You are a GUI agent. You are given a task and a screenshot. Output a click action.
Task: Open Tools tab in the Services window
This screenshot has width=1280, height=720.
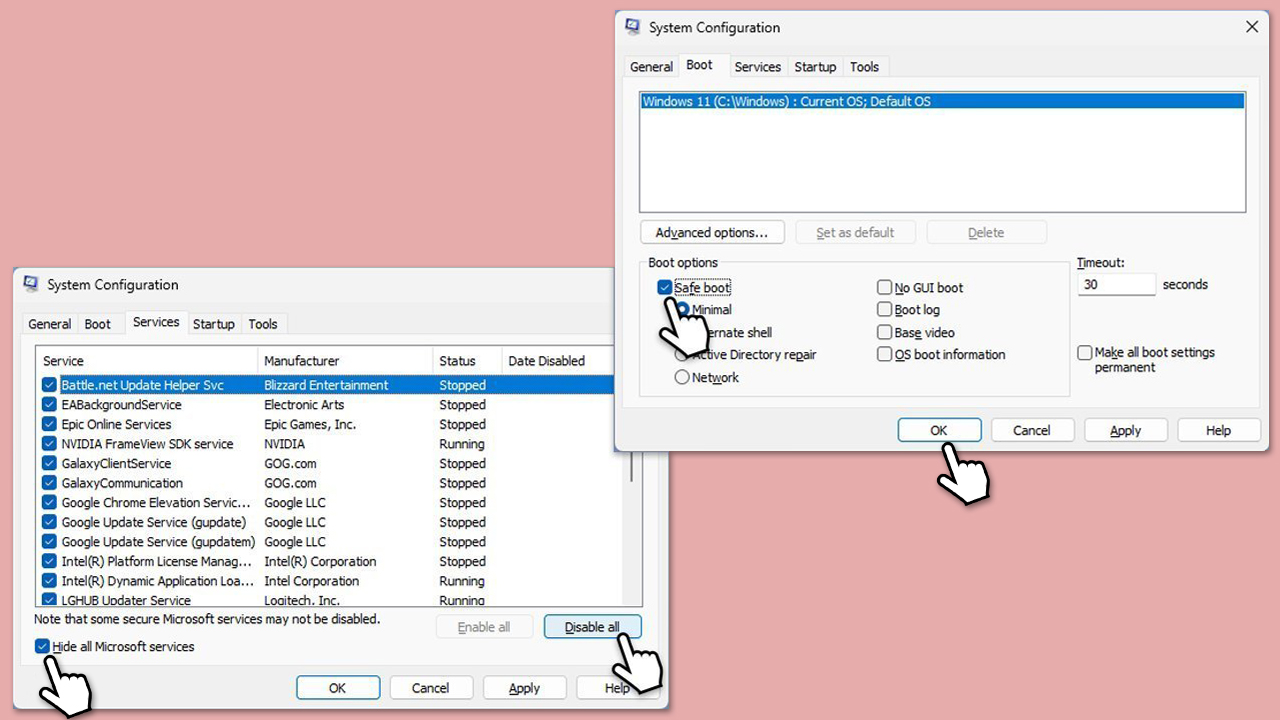click(x=263, y=324)
